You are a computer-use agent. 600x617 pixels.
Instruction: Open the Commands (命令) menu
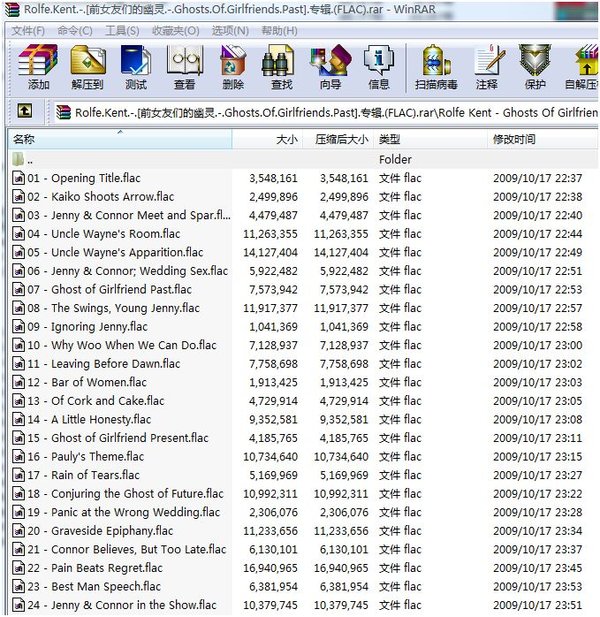(x=75, y=31)
